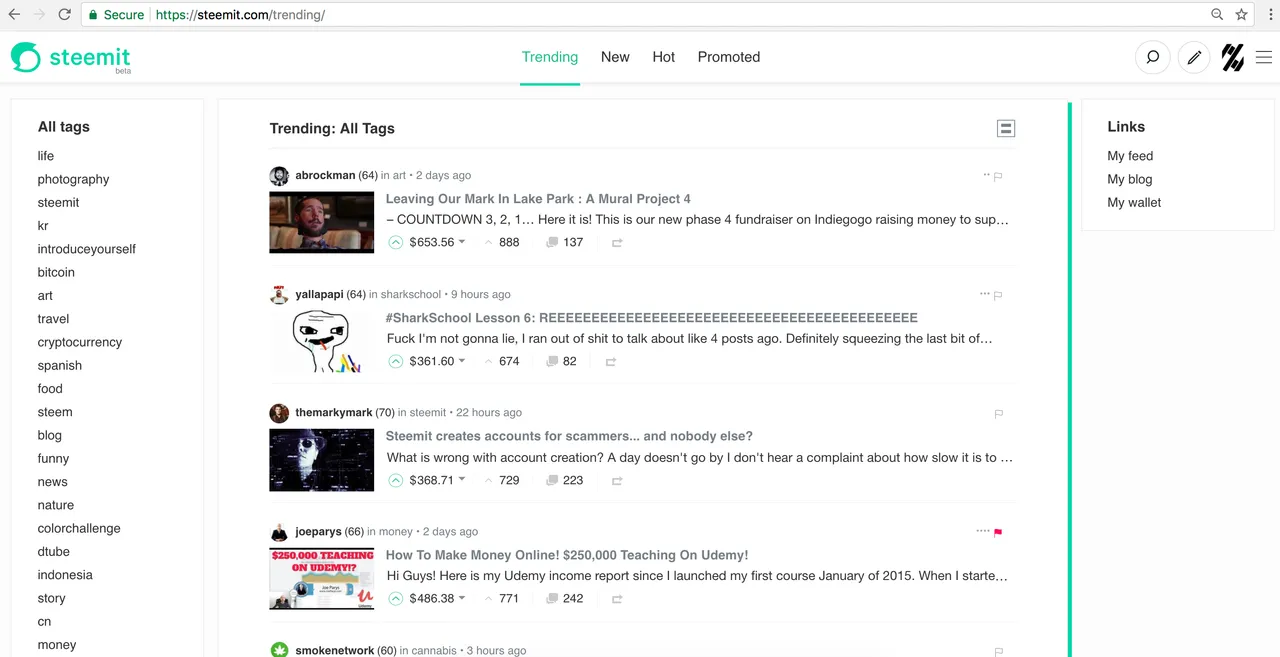Image resolution: width=1280 pixels, height=657 pixels.
Task: Filter by the cryptocurrency tag
Action: point(80,342)
